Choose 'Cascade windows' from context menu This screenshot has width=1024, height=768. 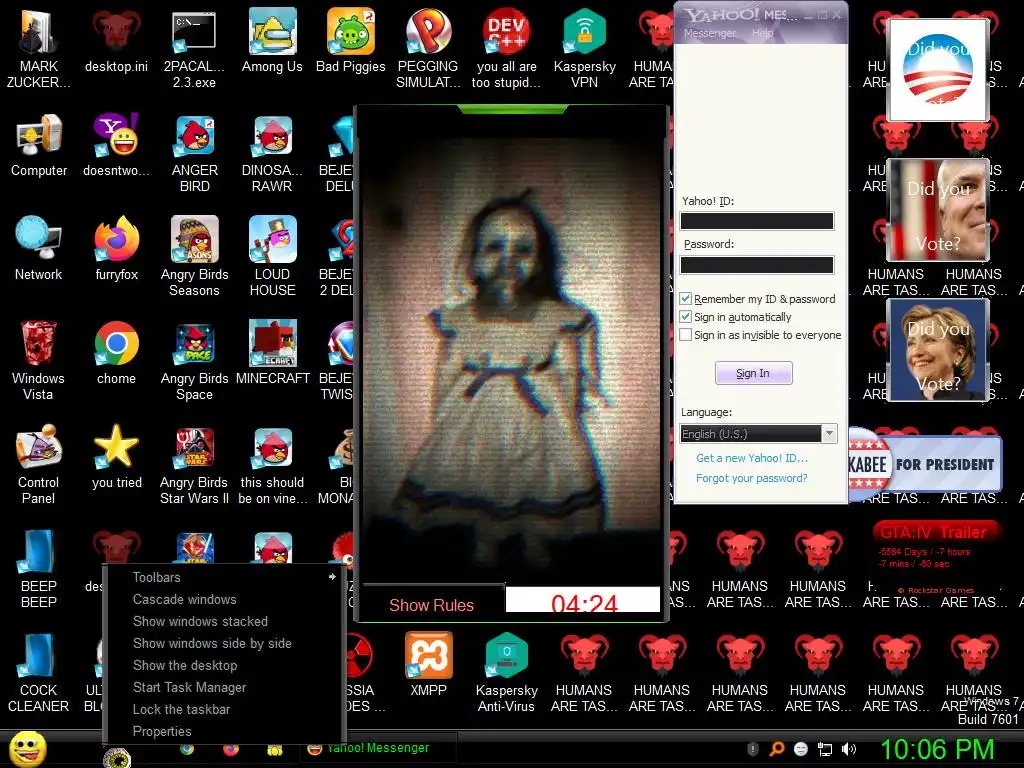click(x=224, y=600)
